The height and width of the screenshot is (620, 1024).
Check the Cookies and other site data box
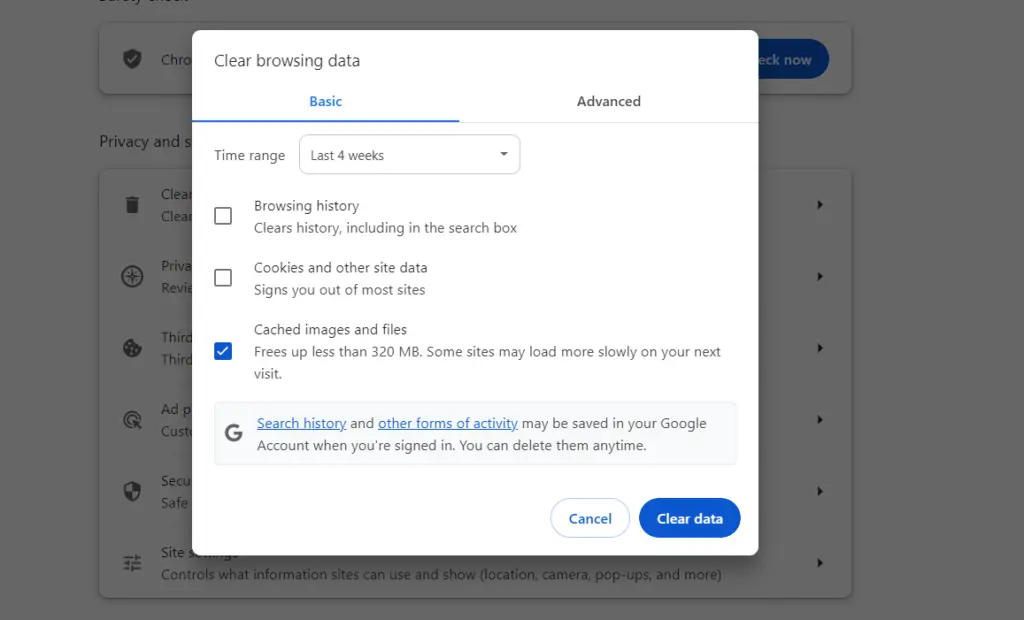coord(223,278)
